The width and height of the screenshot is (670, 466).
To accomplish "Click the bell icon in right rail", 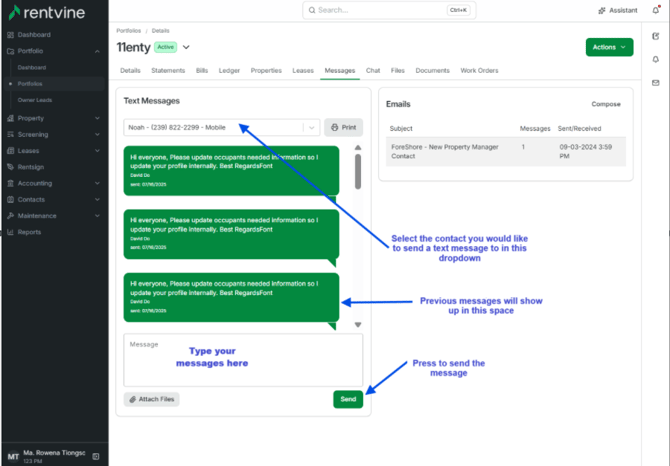I will point(655,59).
